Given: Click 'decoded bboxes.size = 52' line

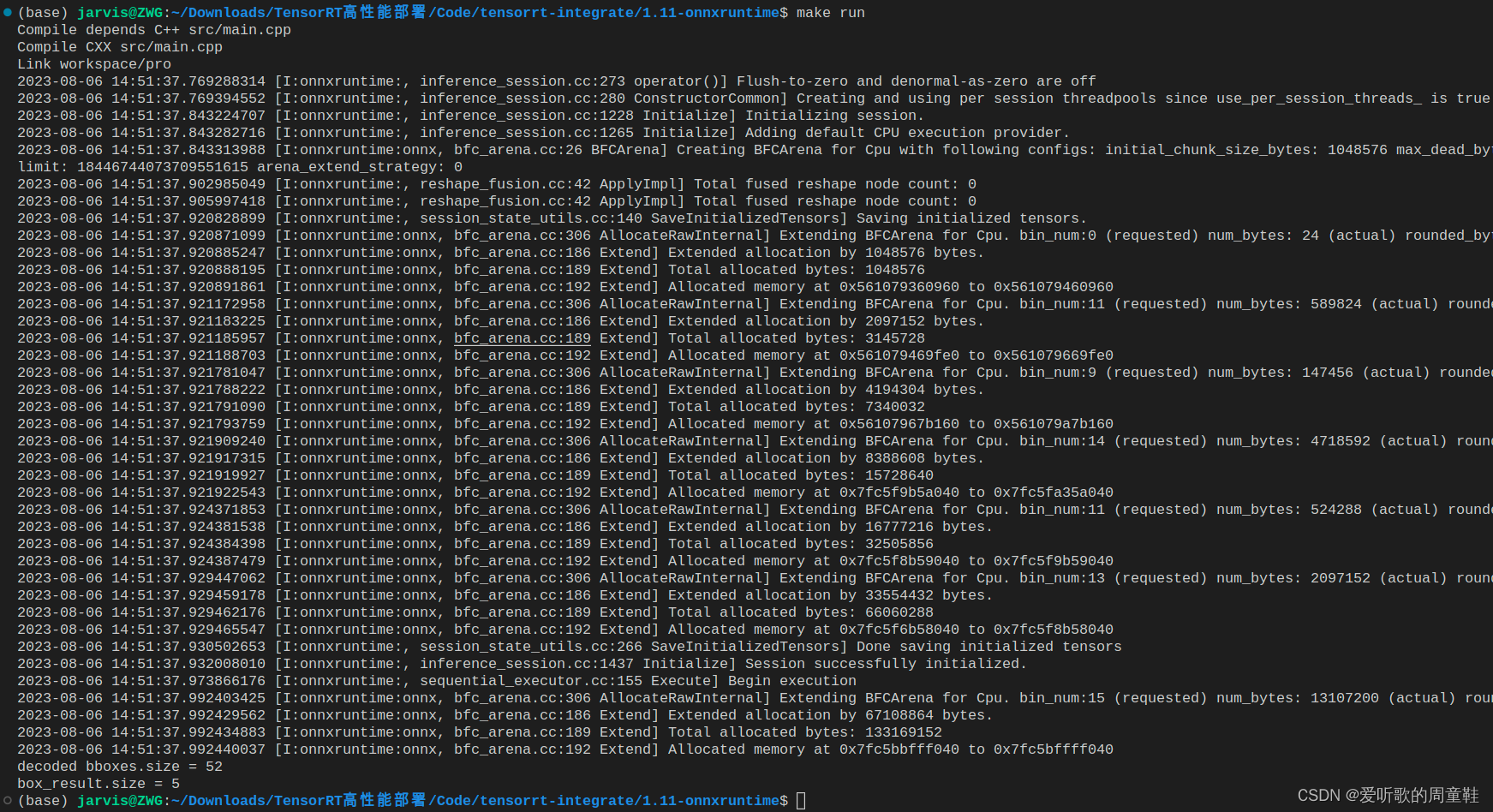Looking at the screenshot, I should pyautogui.click(x=120, y=767).
